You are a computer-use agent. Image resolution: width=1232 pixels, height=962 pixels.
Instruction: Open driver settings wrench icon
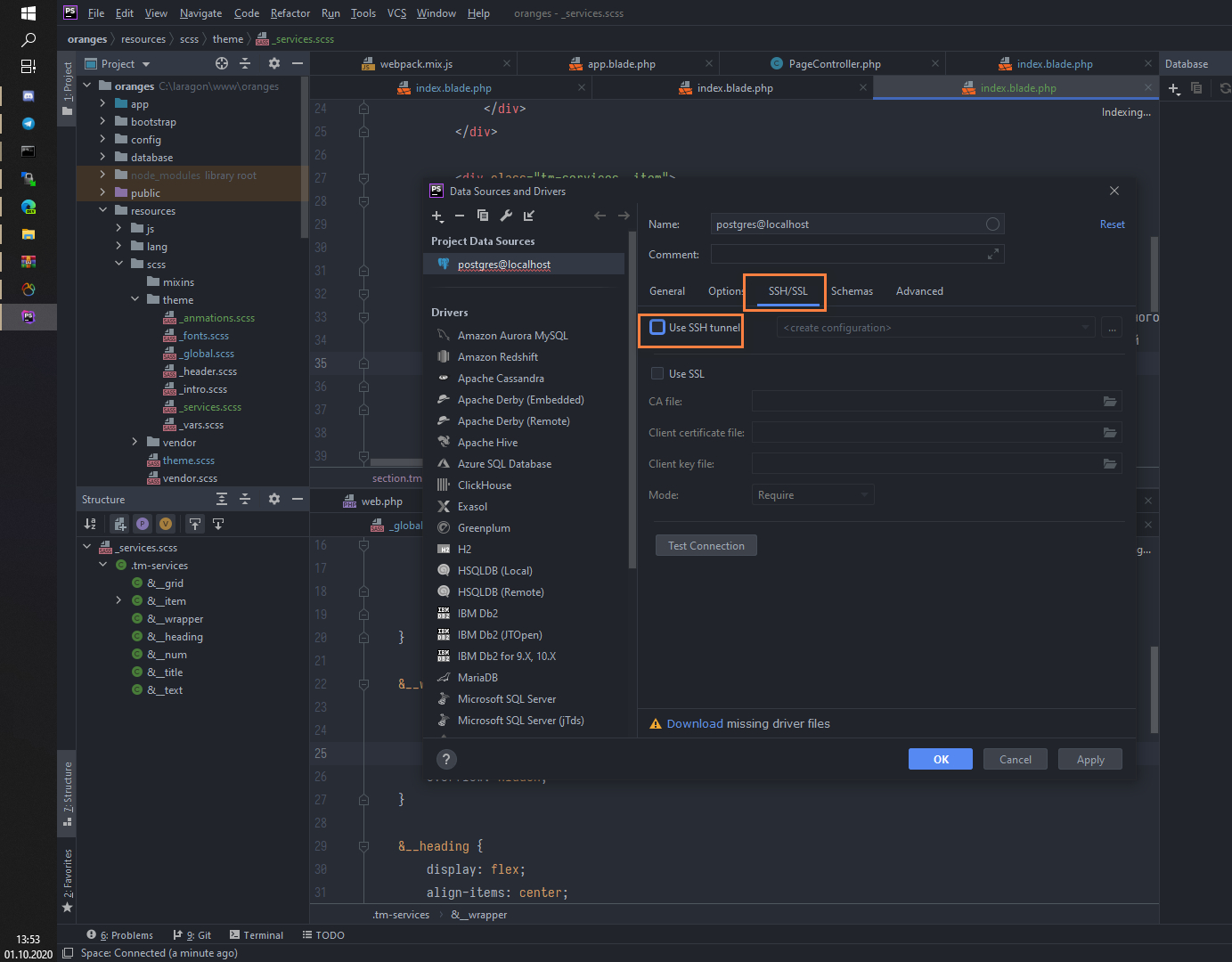click(506, 216)
